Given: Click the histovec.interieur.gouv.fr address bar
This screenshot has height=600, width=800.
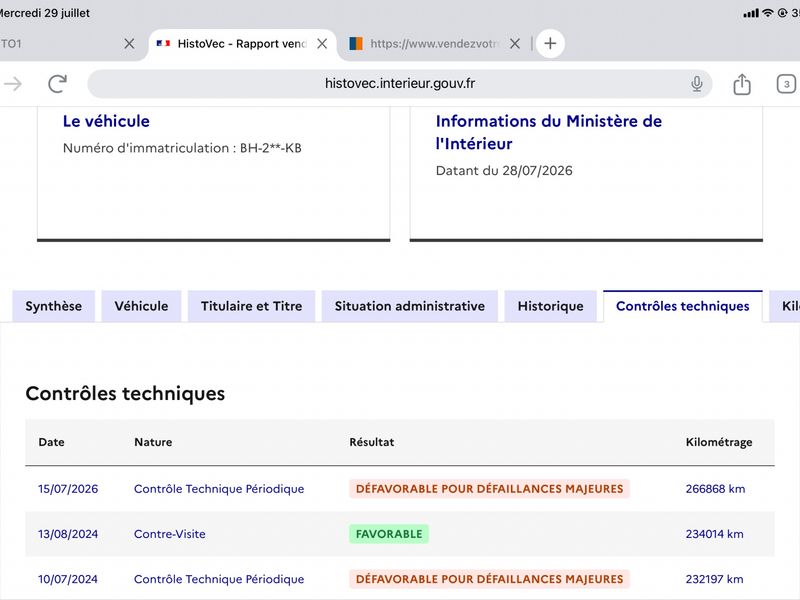Looking at the screenshot, I should click(x=399, y=84).
